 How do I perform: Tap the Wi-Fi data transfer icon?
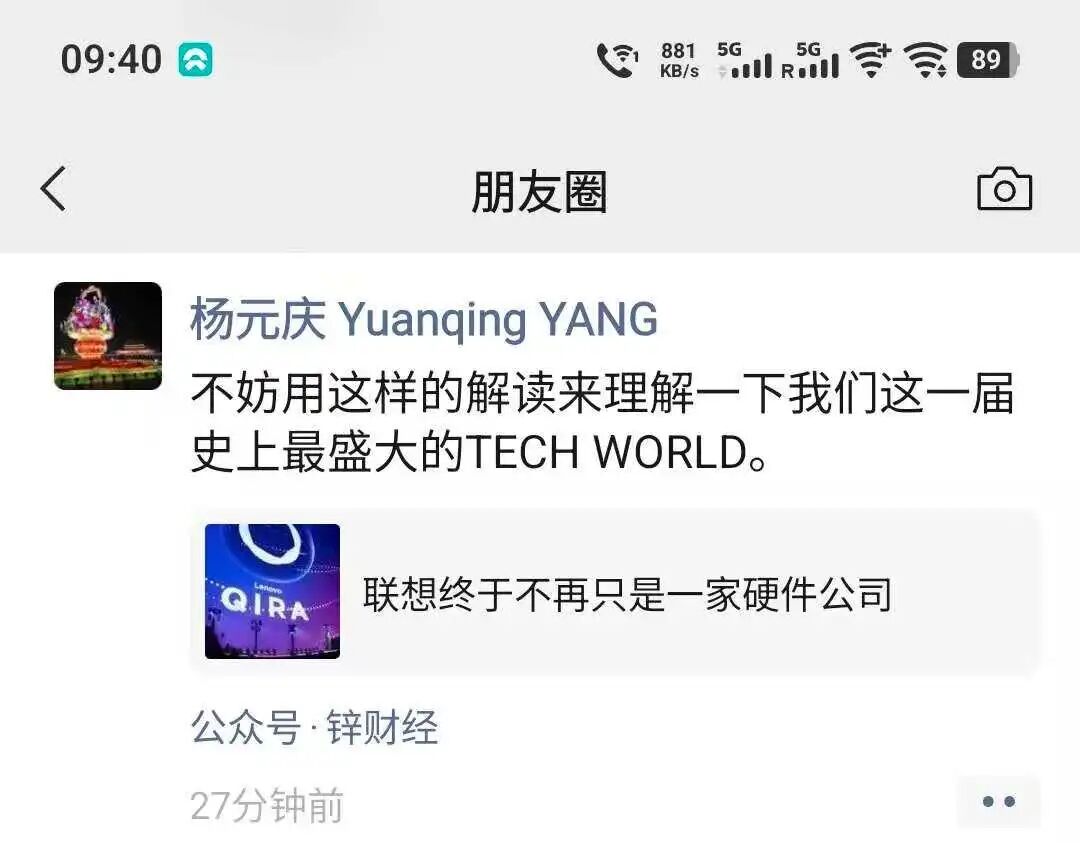(925, 60)
